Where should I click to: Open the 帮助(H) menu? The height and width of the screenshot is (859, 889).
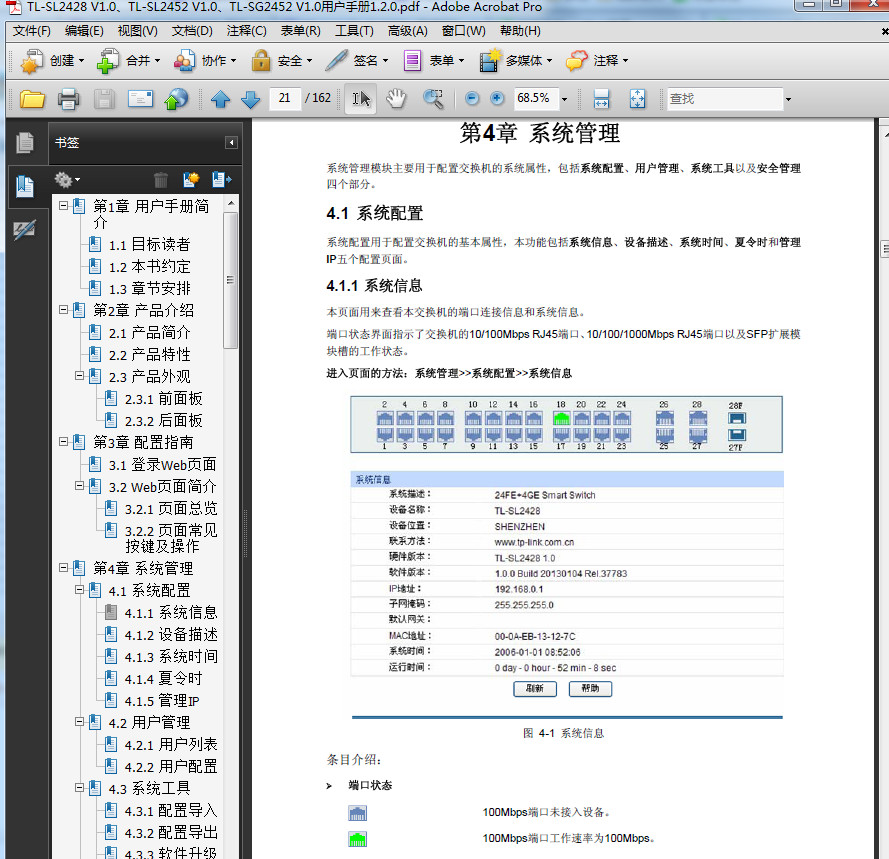click(x=520, y=31)
